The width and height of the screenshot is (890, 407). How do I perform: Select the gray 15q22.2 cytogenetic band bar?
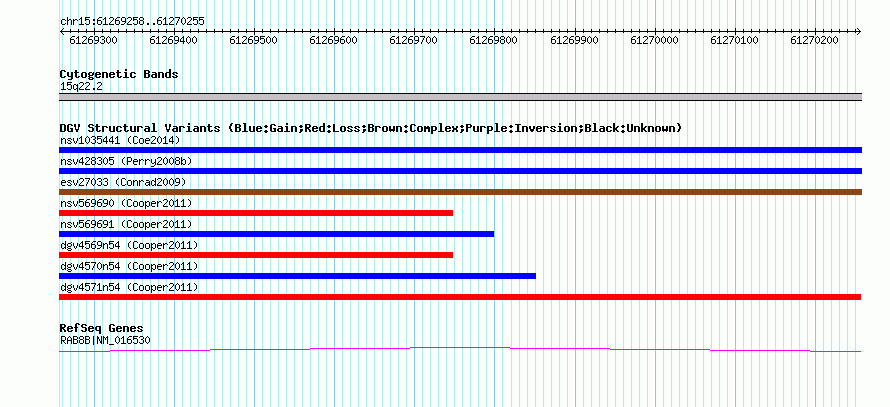pyautogui.click(x=460, y=97)
